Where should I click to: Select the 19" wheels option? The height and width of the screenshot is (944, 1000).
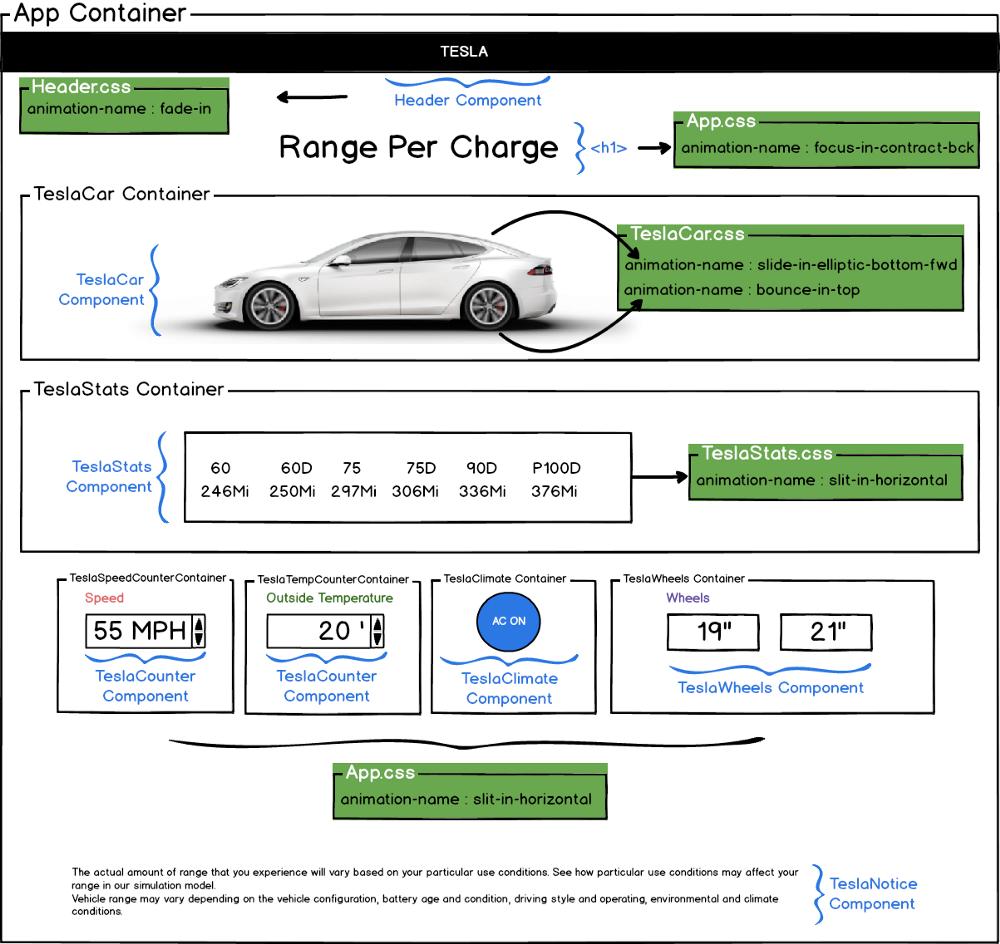(x=713, y=632)
